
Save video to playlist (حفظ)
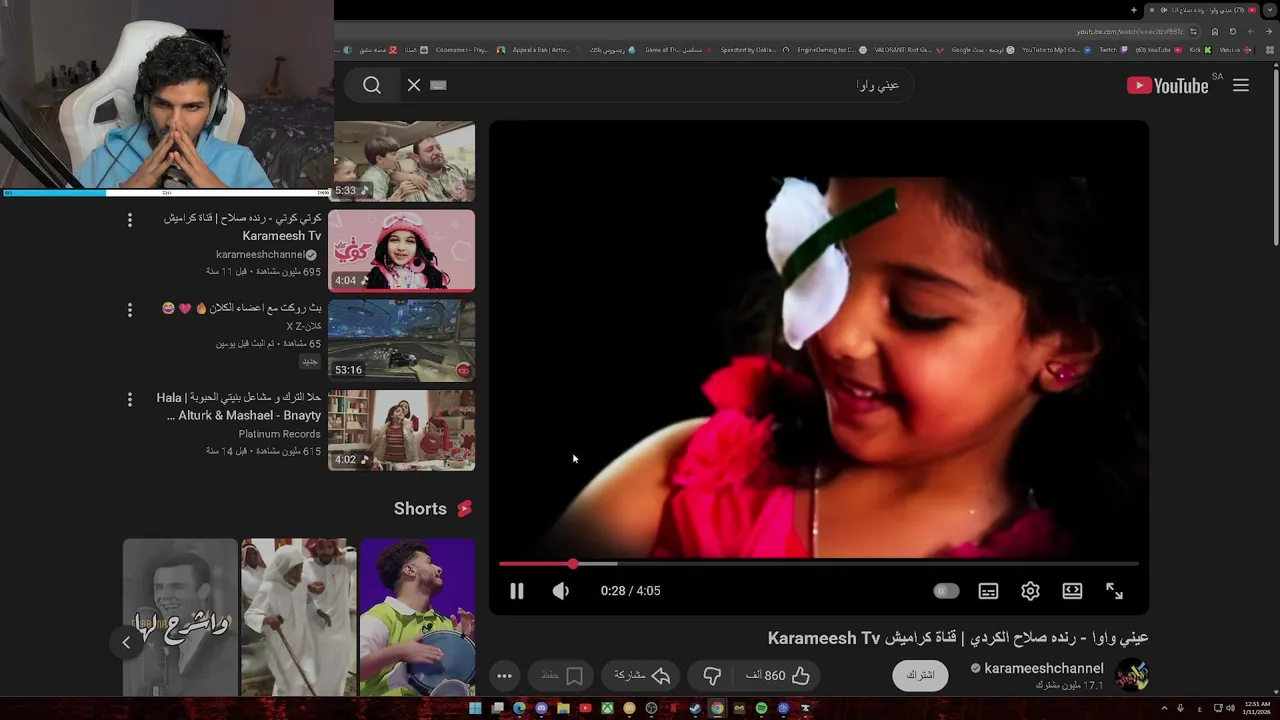(x=562, y=676)
